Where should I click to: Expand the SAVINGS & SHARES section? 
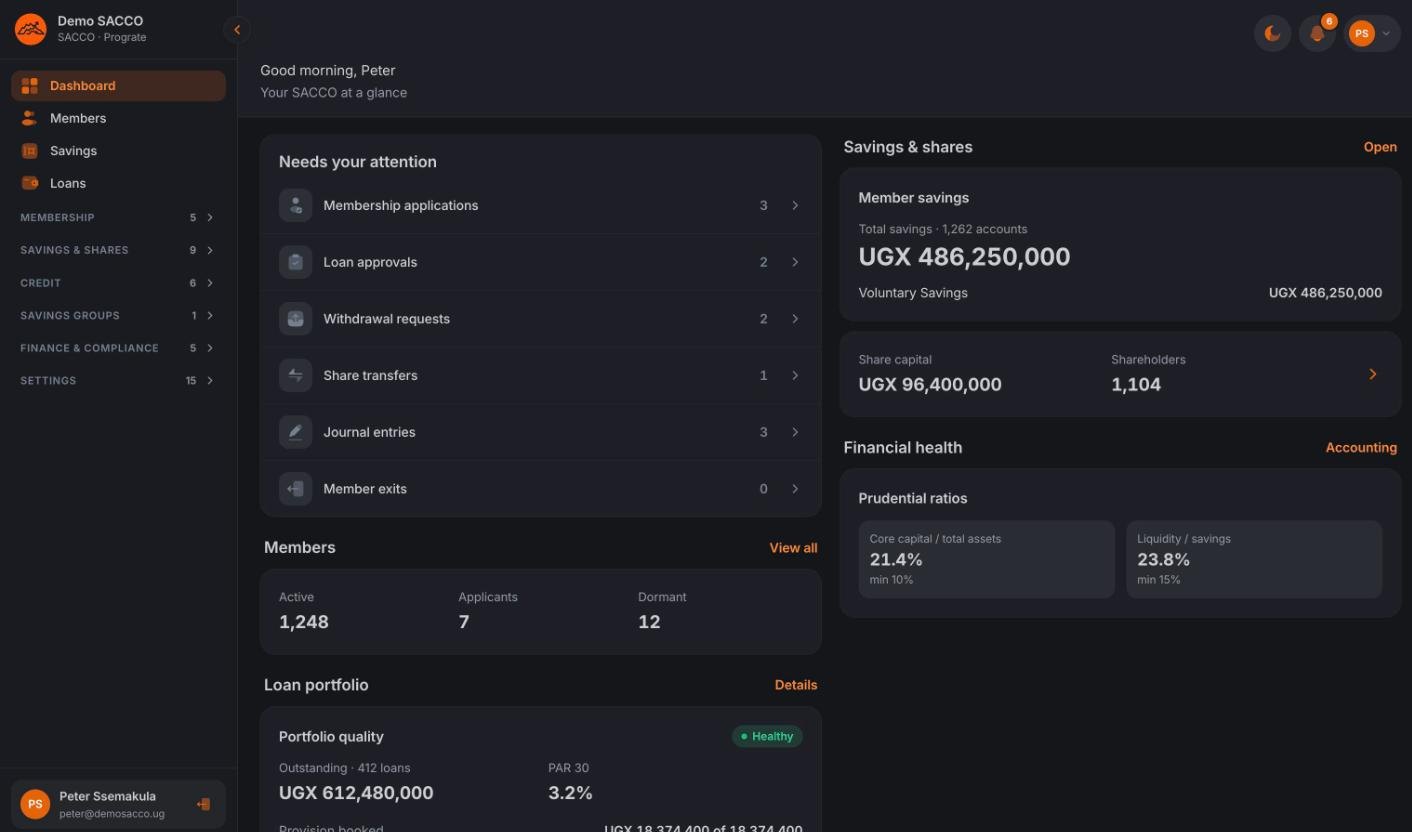118,250
